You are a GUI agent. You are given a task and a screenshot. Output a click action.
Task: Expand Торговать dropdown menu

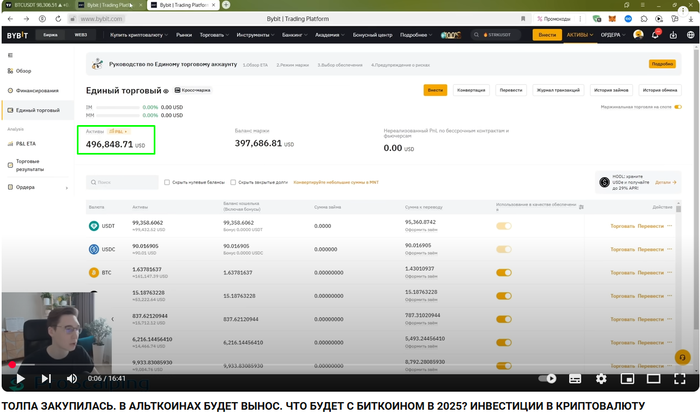214,35
